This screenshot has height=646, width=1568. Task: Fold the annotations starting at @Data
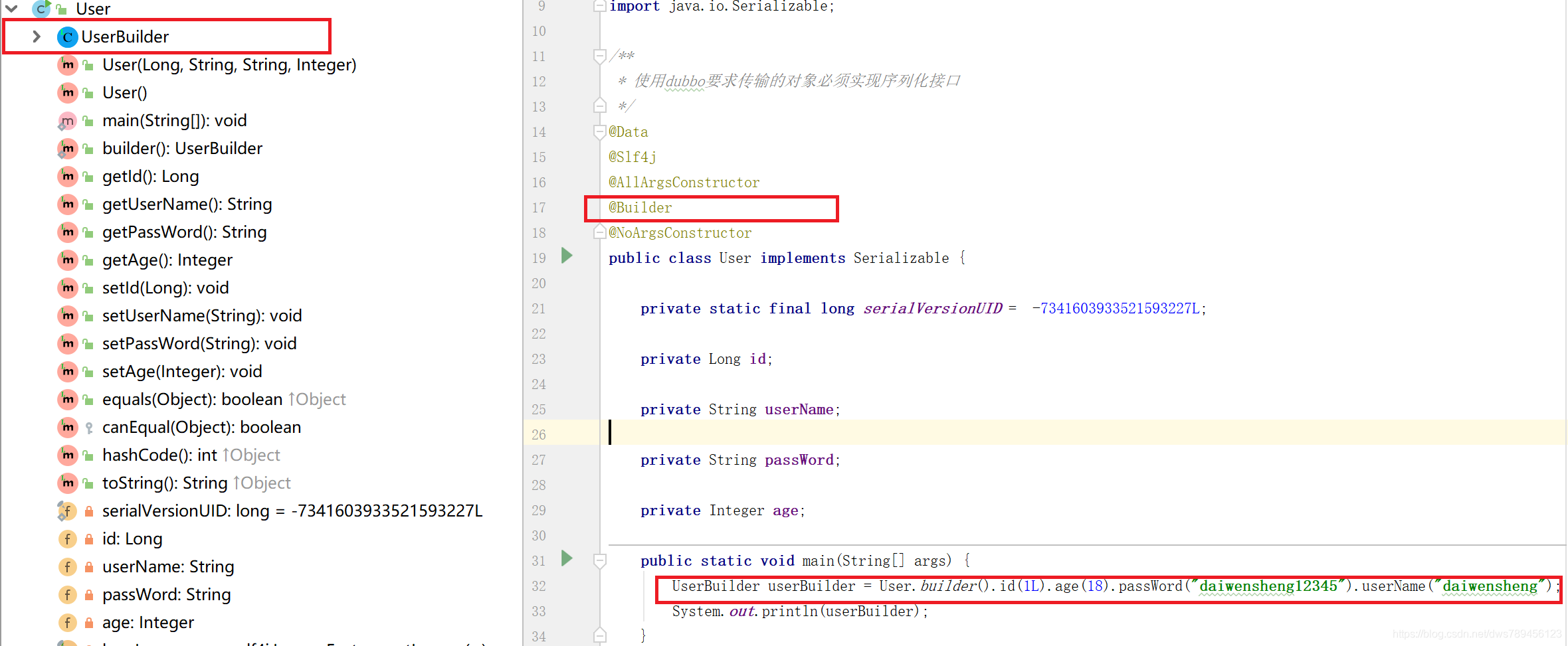click(599, 132)
